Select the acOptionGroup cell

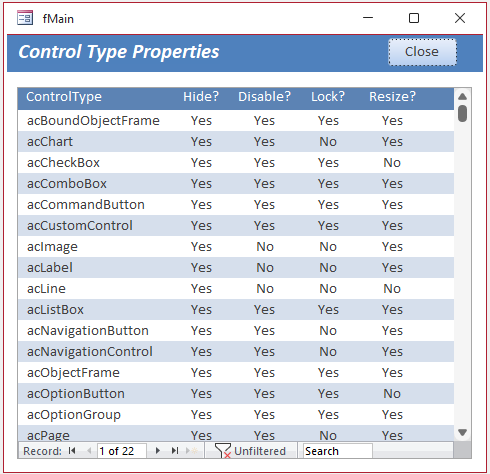[74, 415]
